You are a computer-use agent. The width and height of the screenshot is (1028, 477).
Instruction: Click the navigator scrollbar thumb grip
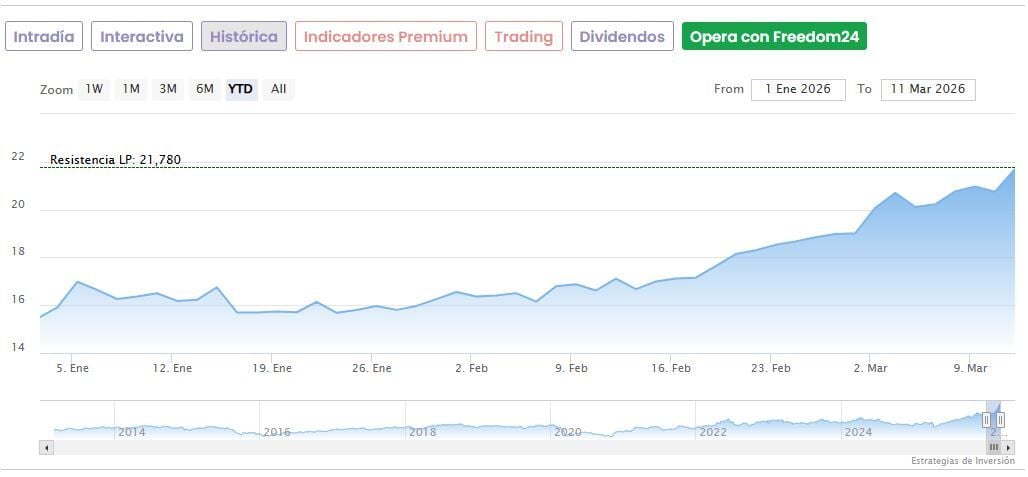point(993,447)
